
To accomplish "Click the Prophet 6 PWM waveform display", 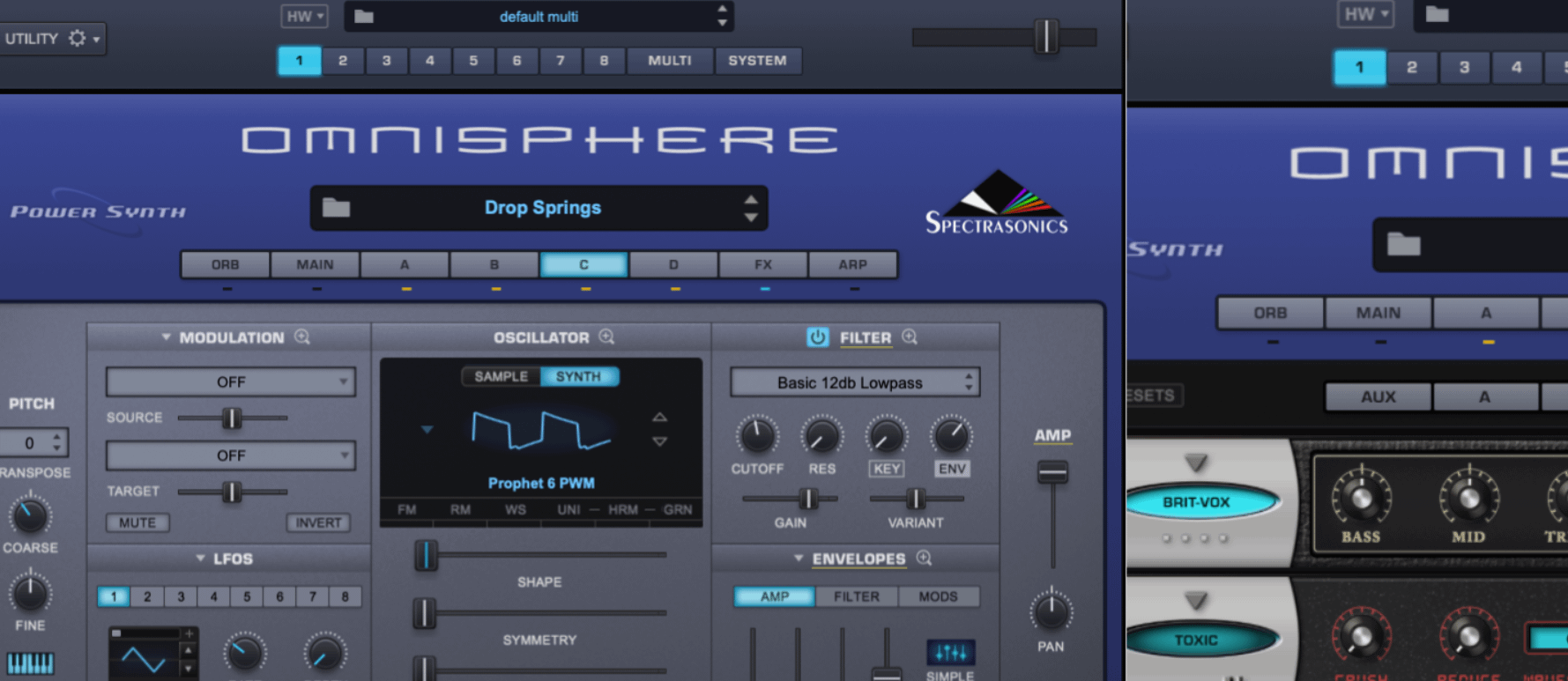I will click(541, 432).
